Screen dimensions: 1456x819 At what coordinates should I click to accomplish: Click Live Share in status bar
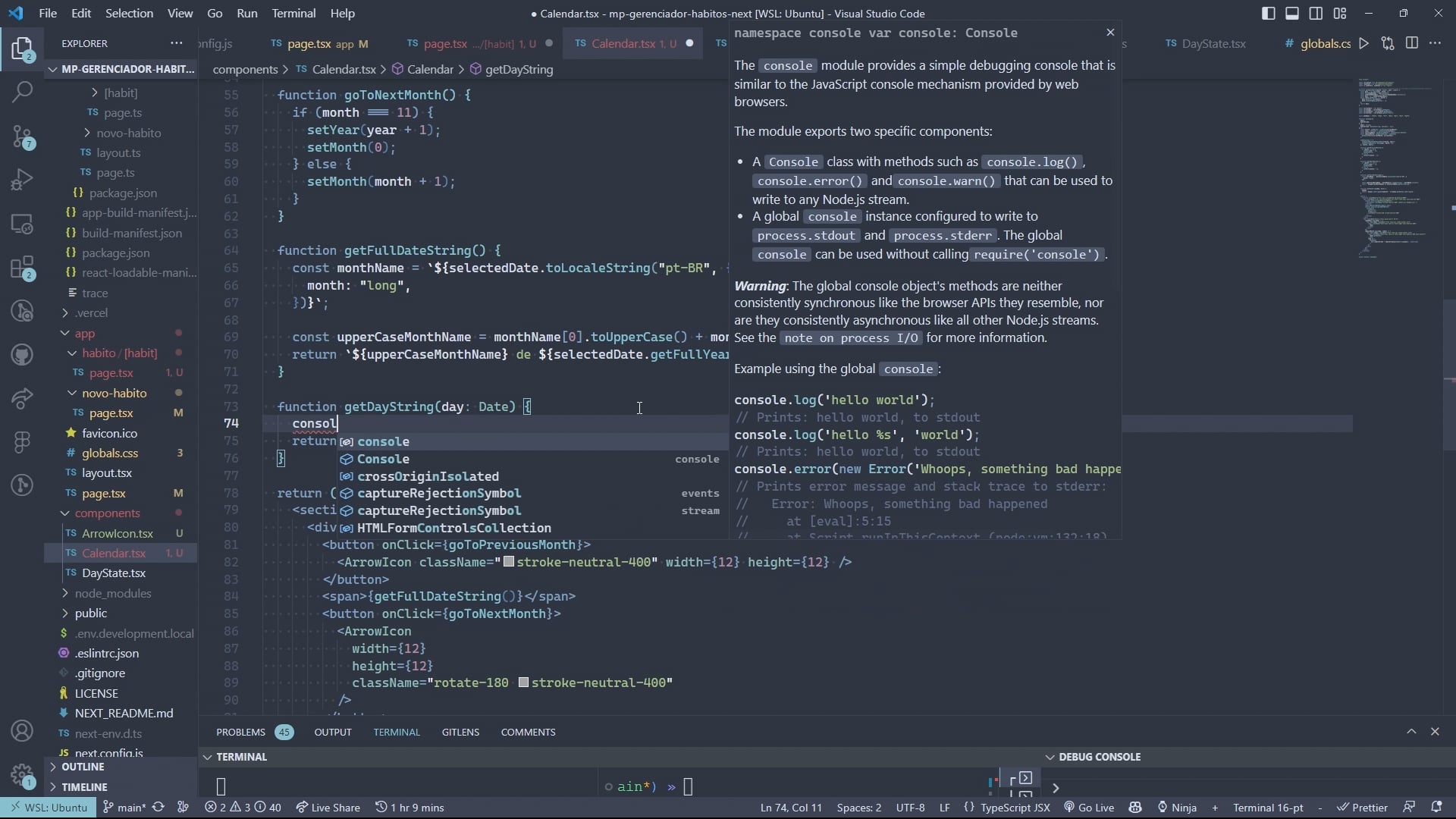(328, 808)
